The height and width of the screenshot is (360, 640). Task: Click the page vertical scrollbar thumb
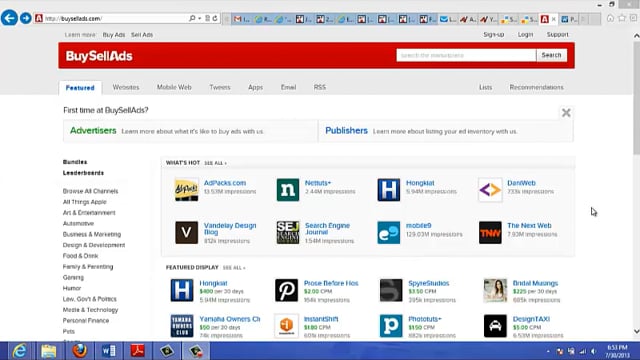(x=636, y=98)
